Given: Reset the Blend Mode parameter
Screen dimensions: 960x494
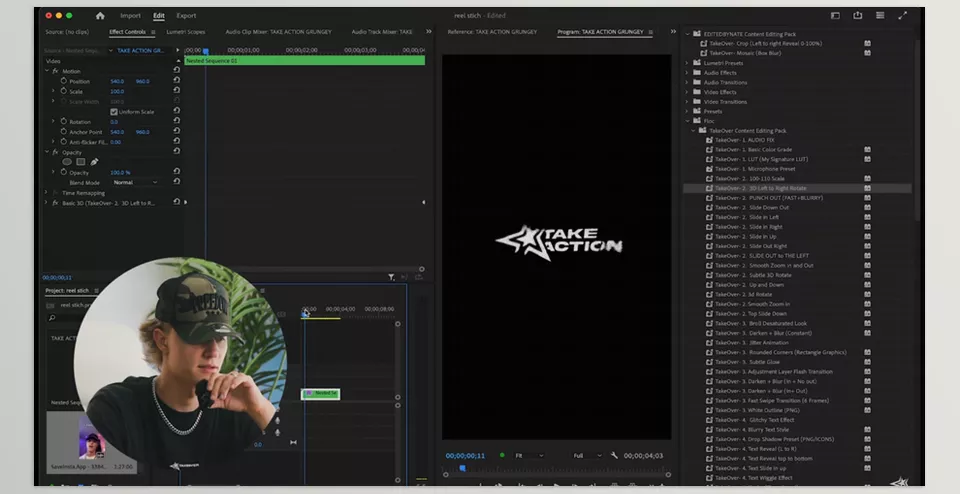Looking at the screenshot, I should (x=176, y=182).
